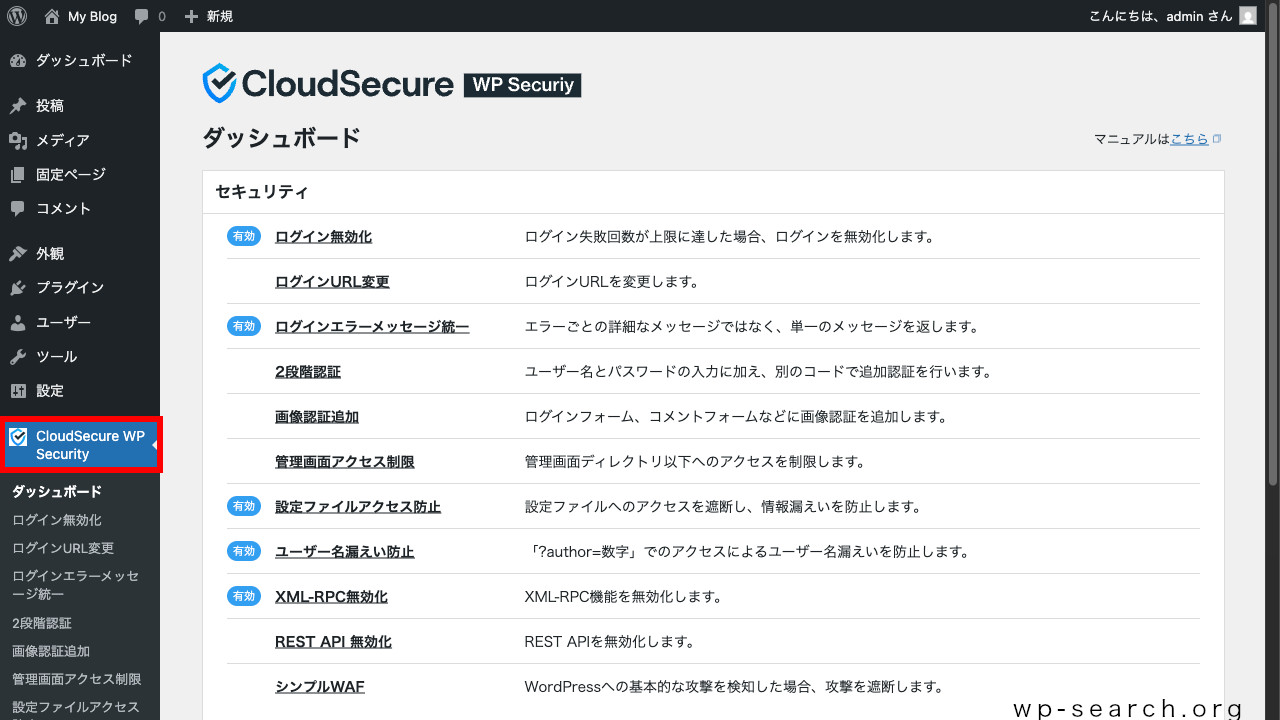Click the 外観 paintbrush icon

pyautogui.click(x=20, y=253)
